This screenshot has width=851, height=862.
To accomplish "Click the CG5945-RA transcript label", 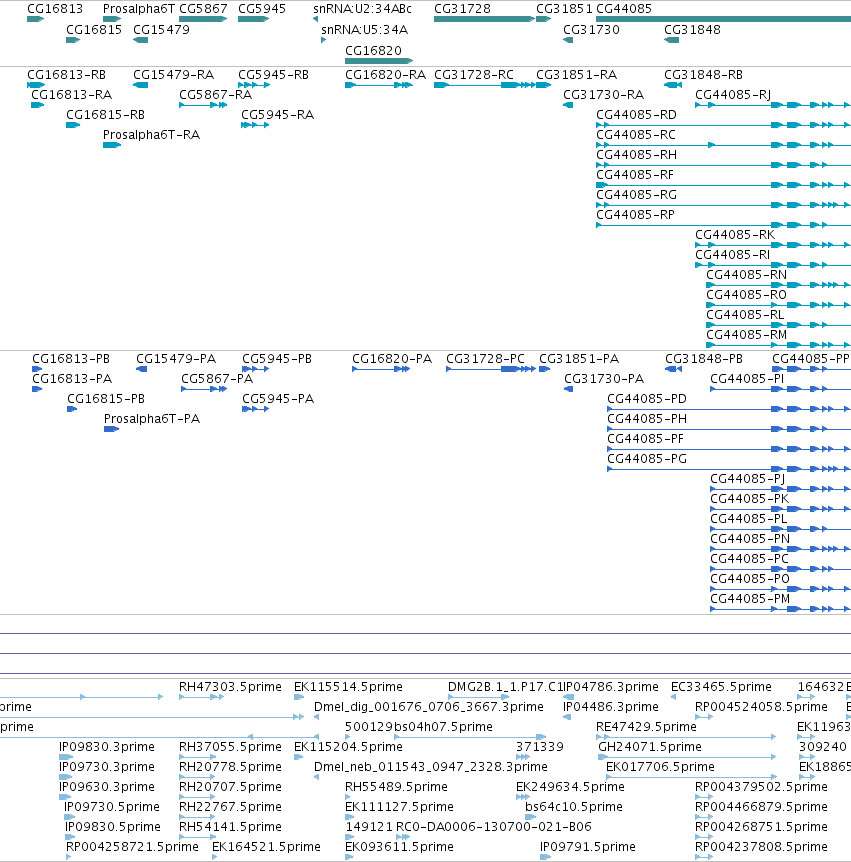I will click(x=278, y=115).
